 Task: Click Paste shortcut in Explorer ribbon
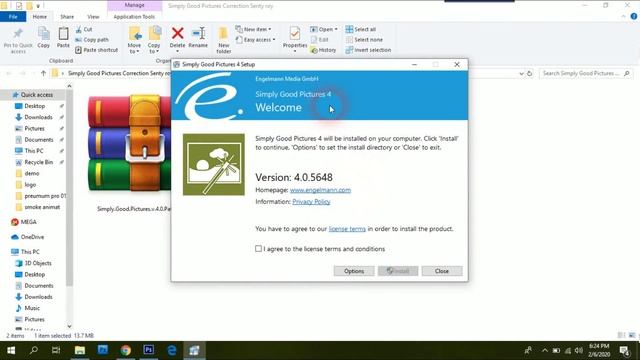click(96, 50)
